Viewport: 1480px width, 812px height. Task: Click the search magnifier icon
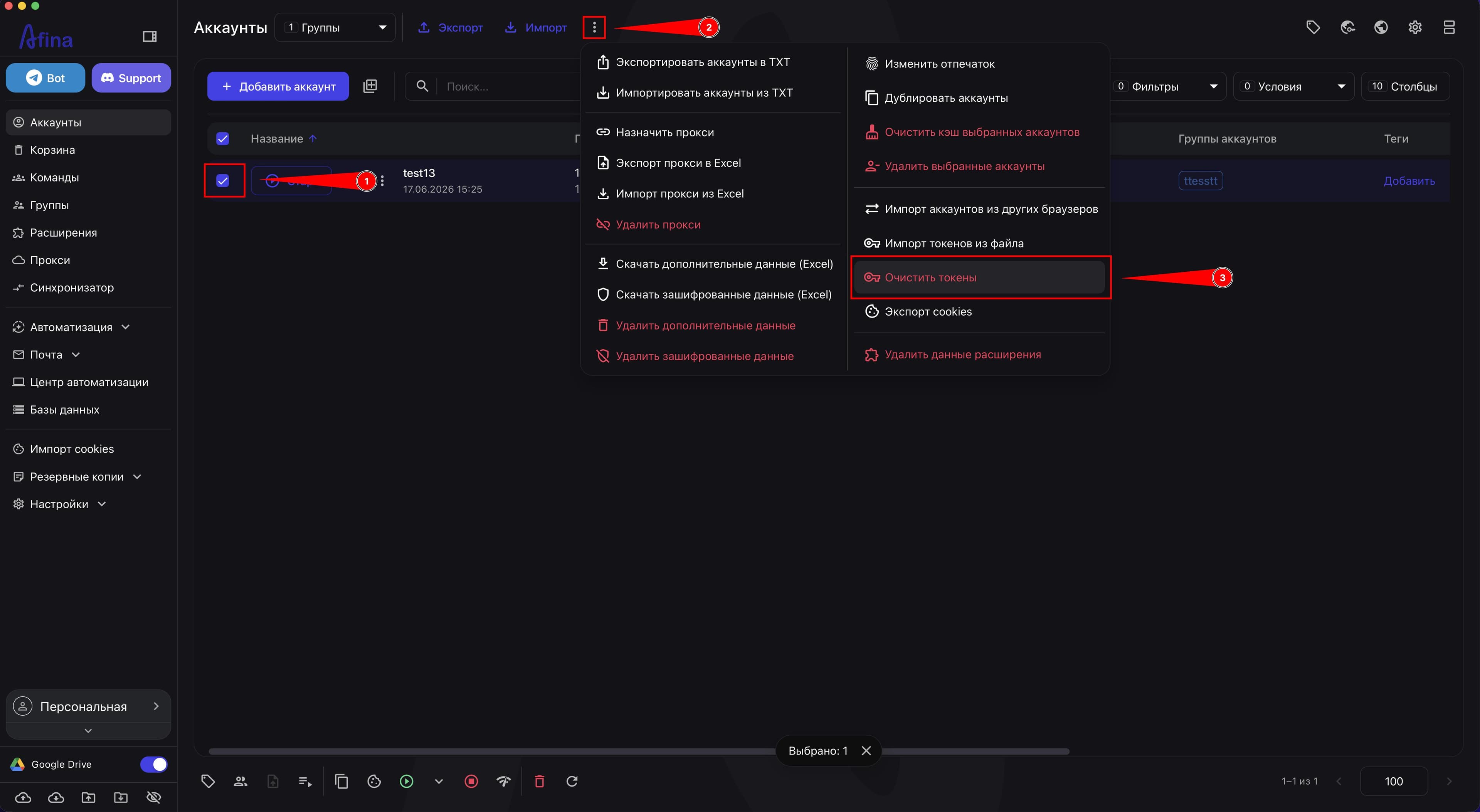pyautogui.click(x=422, y=86)
